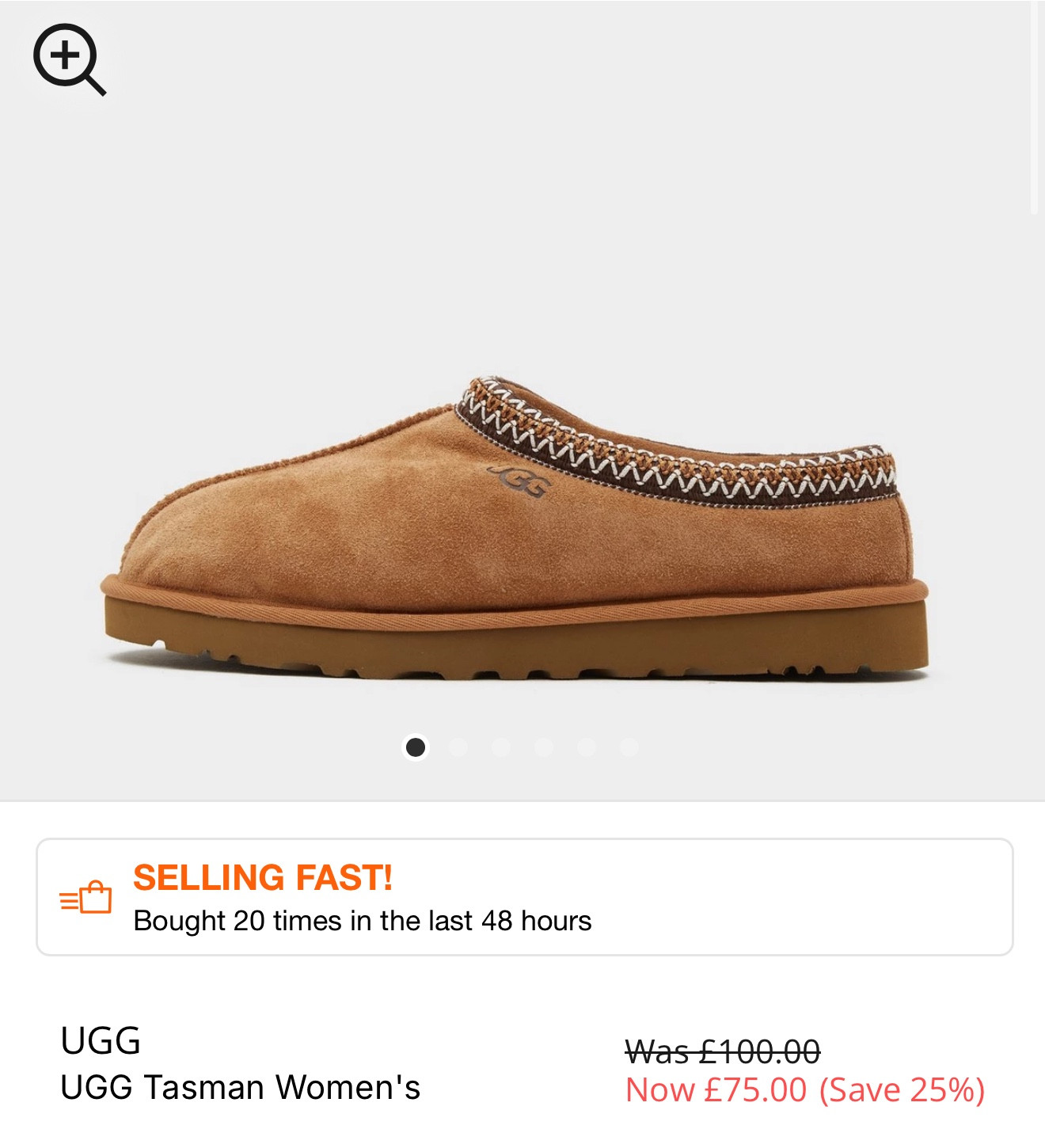Select the fourth carousel dot

point(543,746)
